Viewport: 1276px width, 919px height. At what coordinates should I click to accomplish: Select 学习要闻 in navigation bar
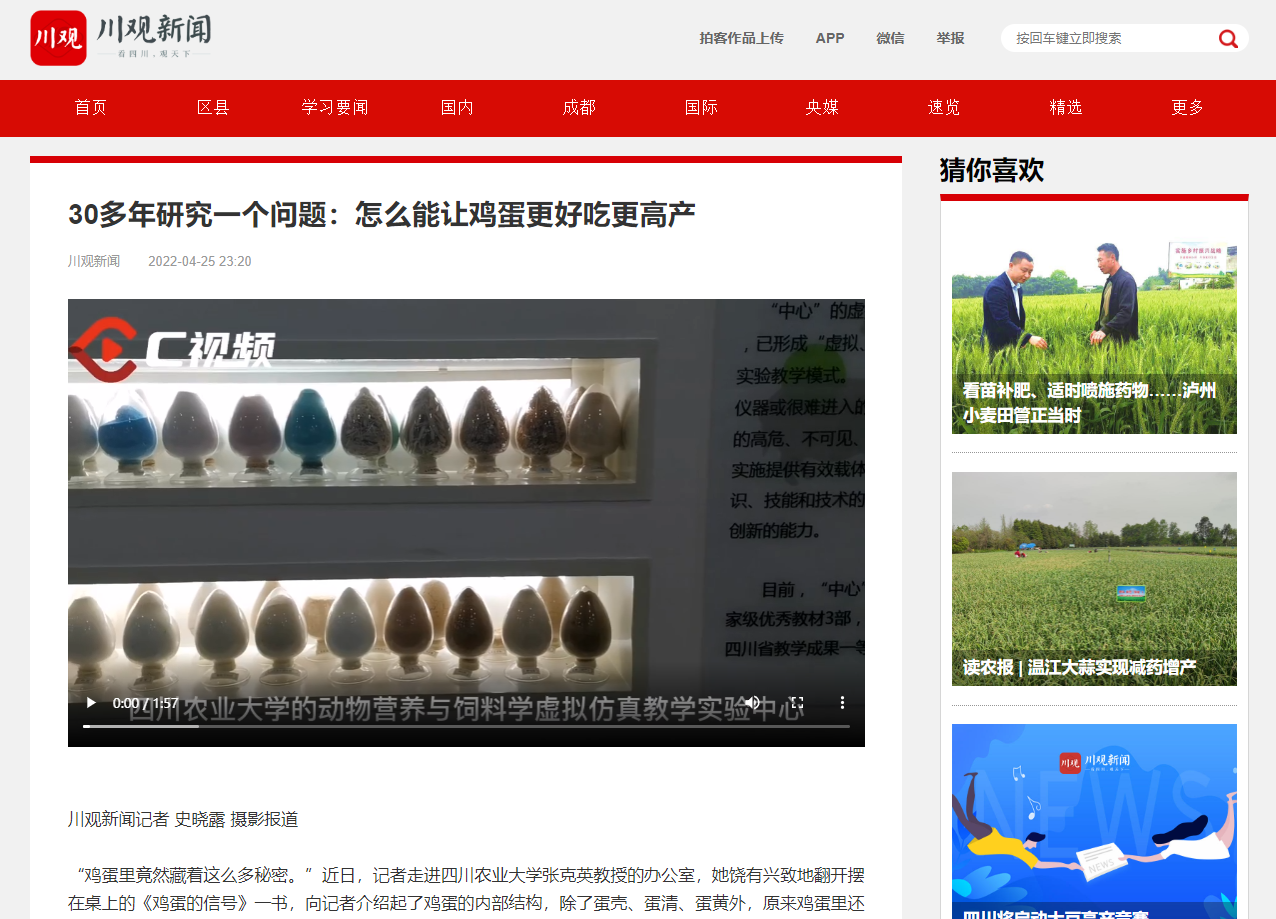click(335, 108)
